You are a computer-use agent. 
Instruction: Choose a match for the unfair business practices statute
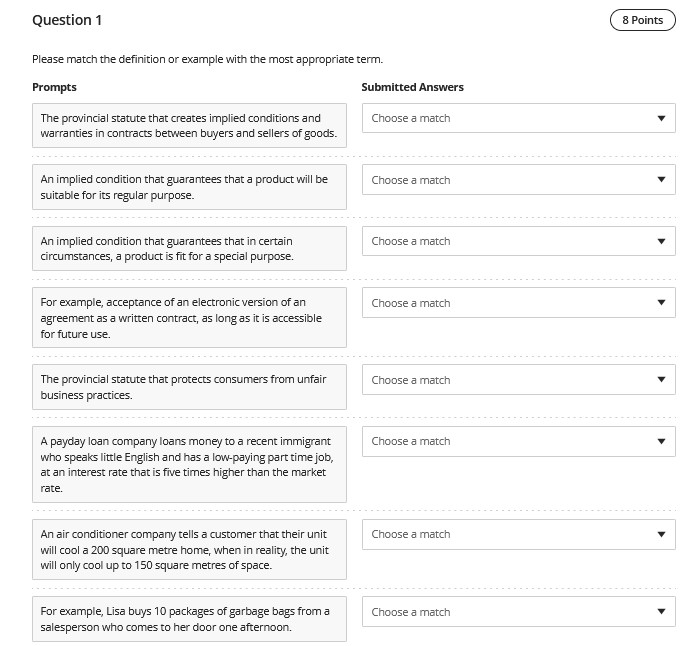pos(518,380)
